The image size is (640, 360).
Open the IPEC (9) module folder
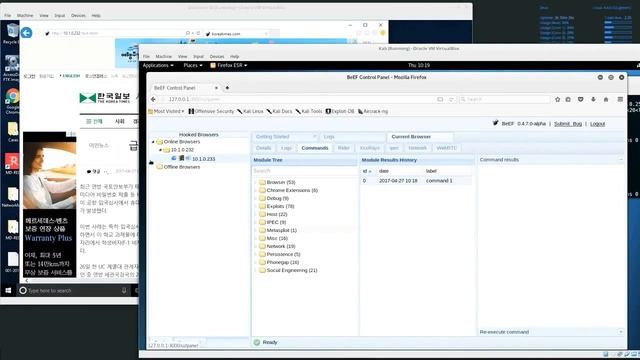coord(276,222)
